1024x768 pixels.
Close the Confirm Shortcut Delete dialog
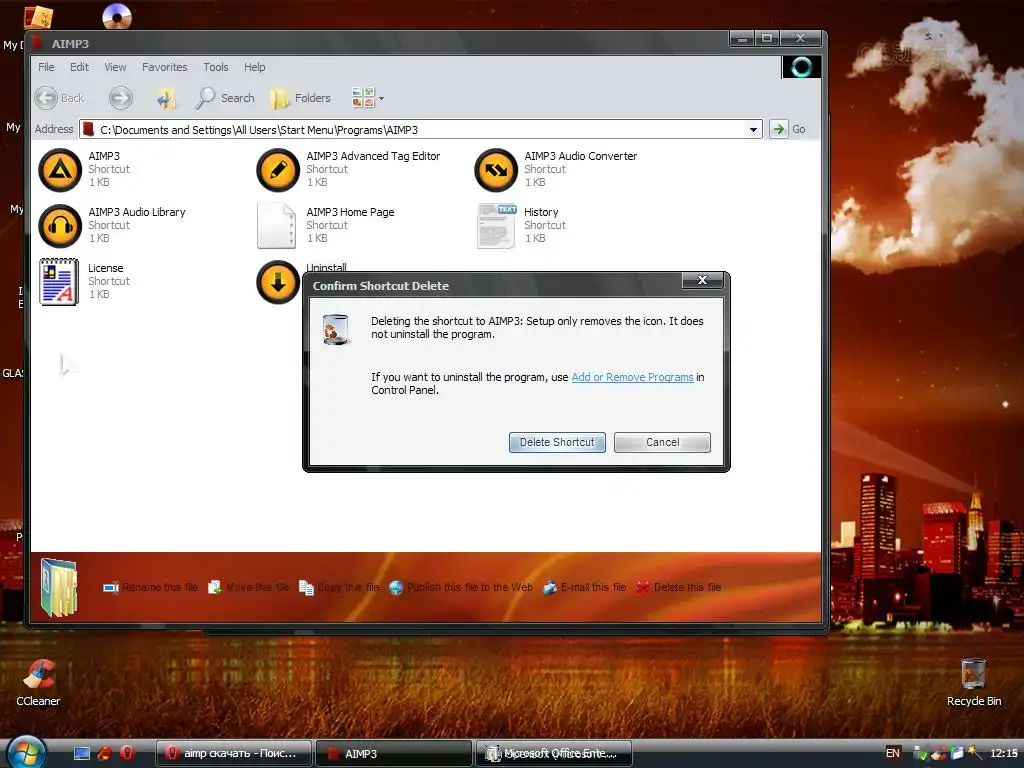[x=702, y=280]
